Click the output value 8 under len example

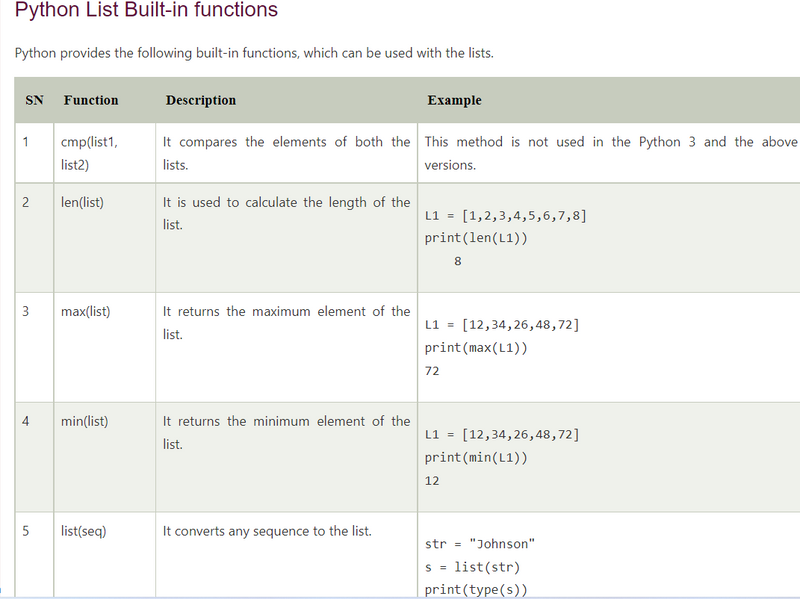pyautogui.click(x=457, y=262)
